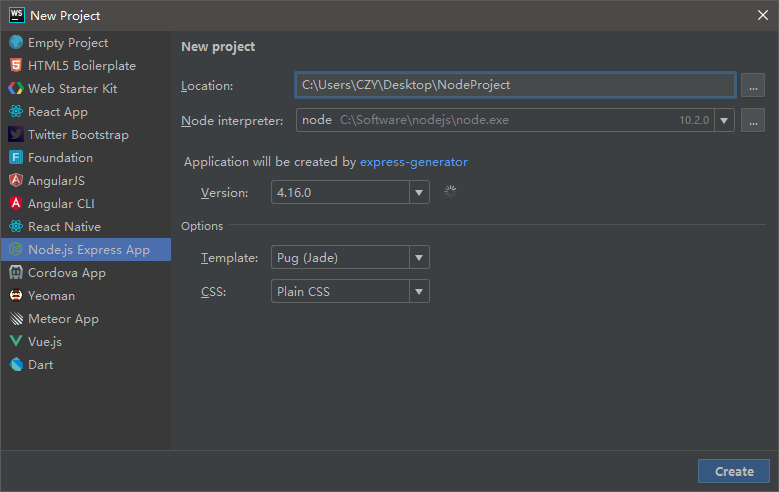Click the Location path input field

(514, 86)
